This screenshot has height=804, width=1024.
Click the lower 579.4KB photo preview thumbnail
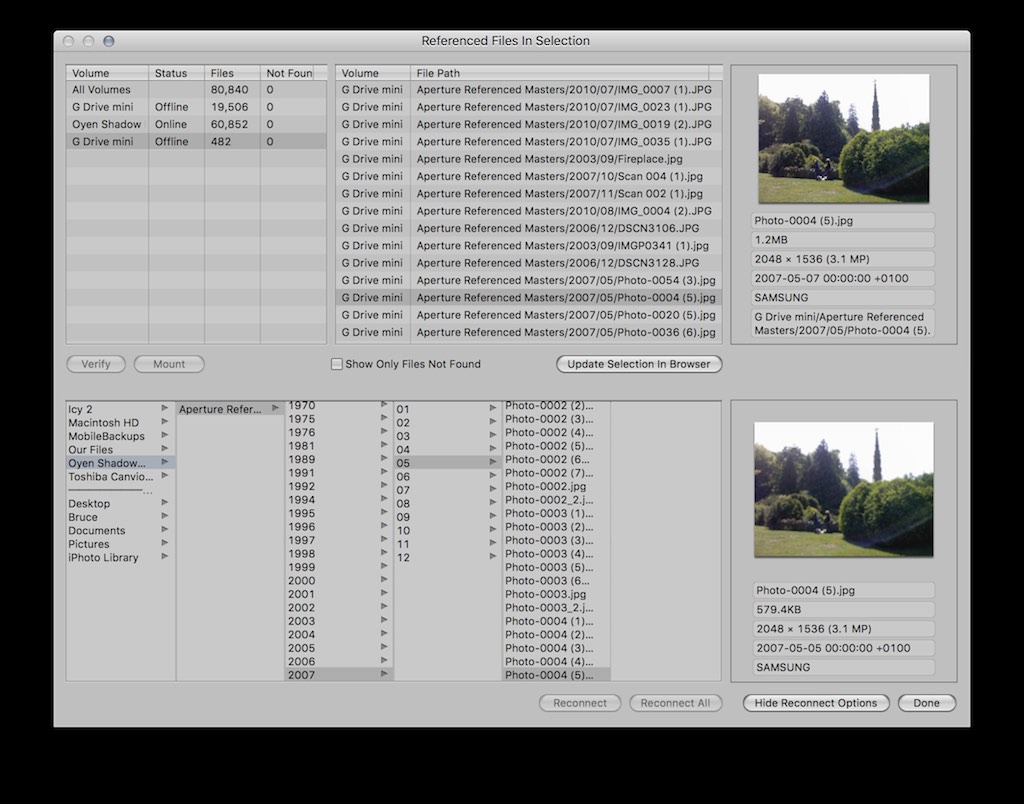click(x=844, y=490)
